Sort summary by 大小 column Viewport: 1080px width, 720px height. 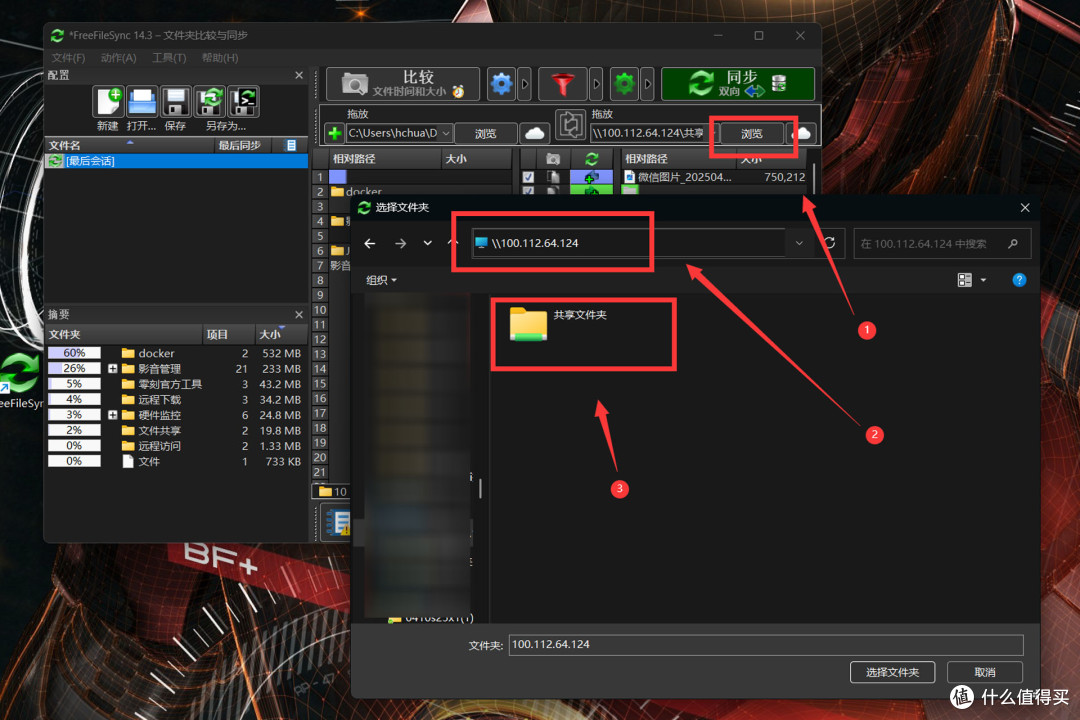pos(281,334)
